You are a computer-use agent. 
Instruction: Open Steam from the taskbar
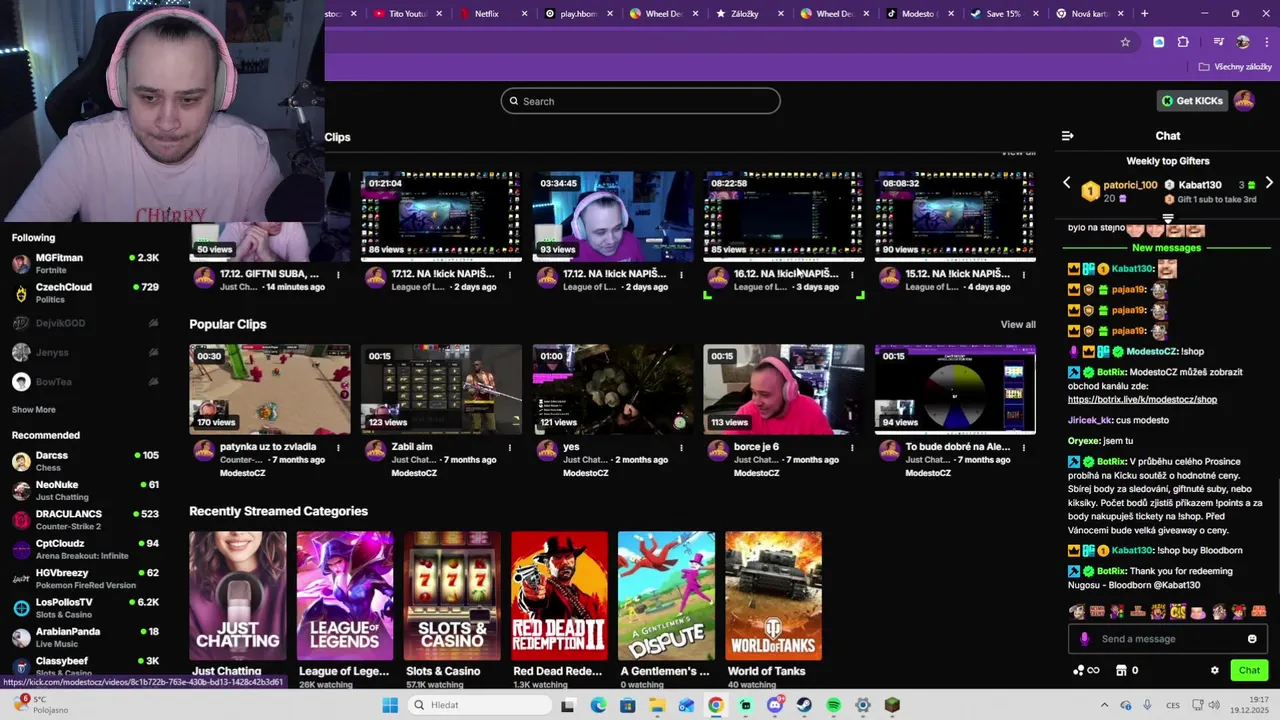tap(804, 705)
